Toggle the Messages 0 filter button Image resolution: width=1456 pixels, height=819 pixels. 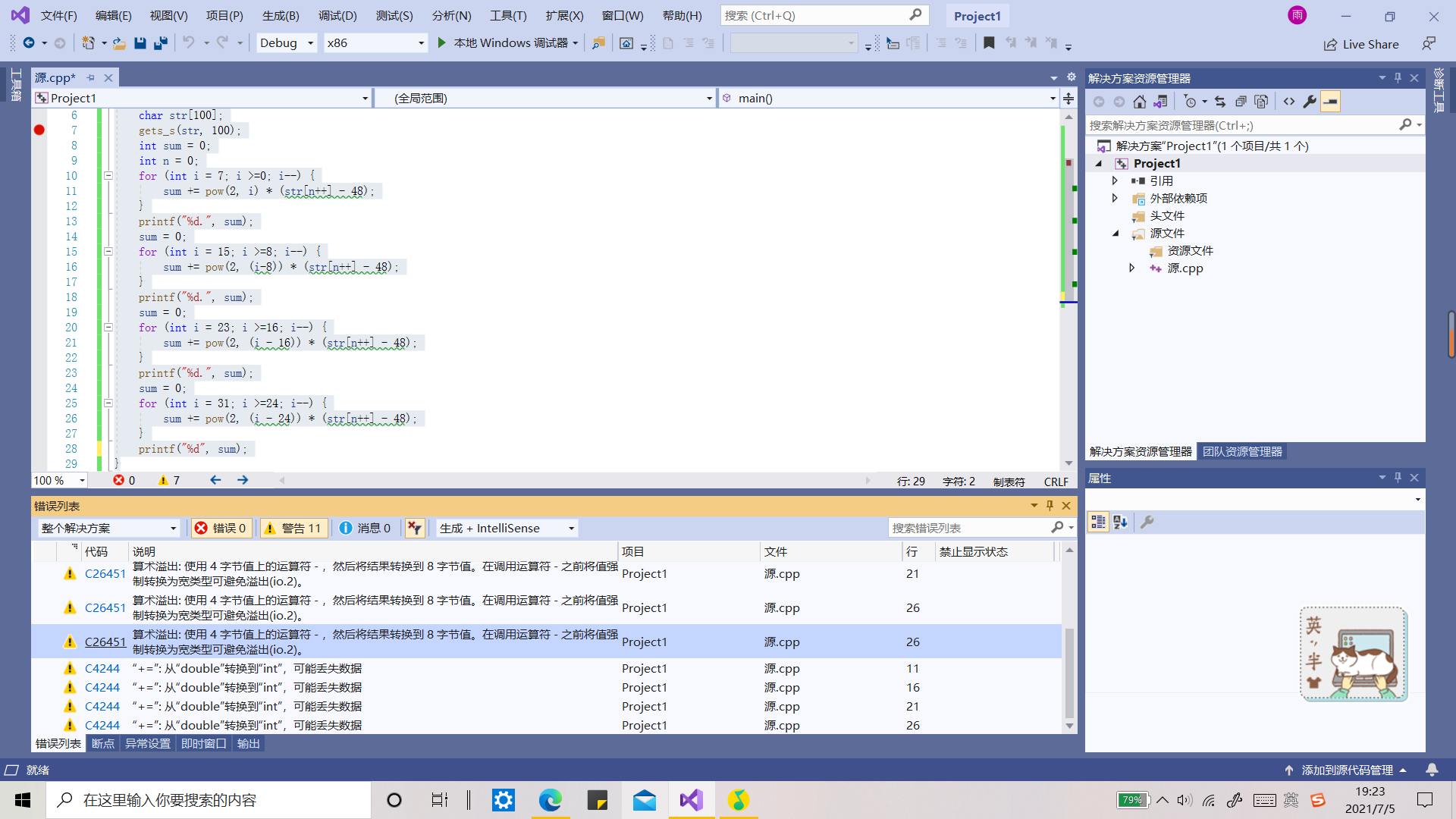[365, 529]
